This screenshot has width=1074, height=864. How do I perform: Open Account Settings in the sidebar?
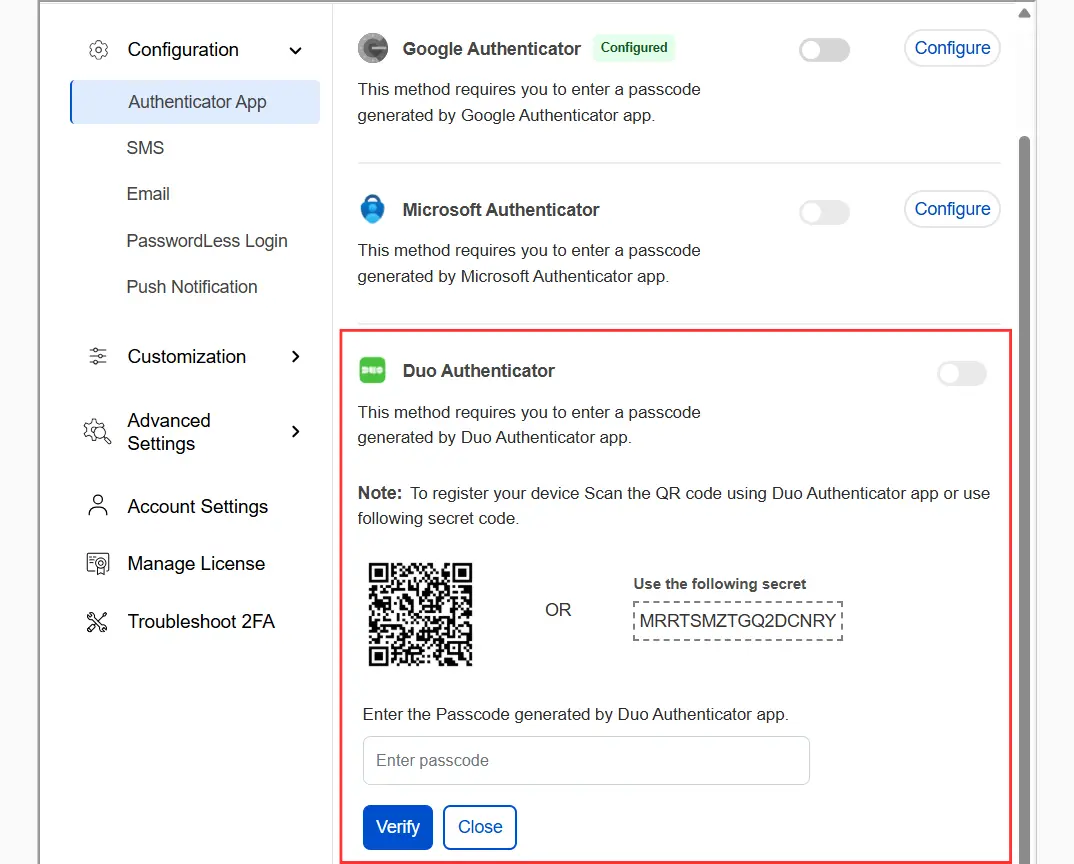click(197, 506)
